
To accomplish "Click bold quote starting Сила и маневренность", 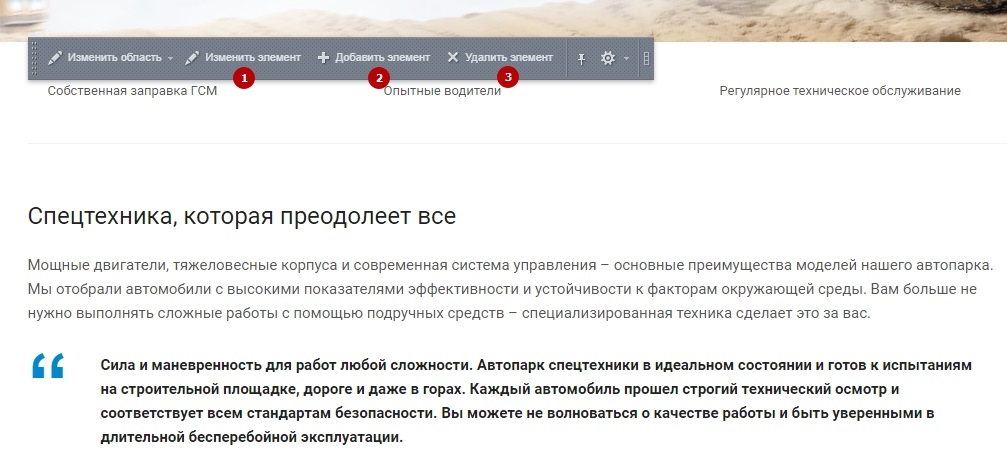I will pyautogui.click(x=536, y=401).
